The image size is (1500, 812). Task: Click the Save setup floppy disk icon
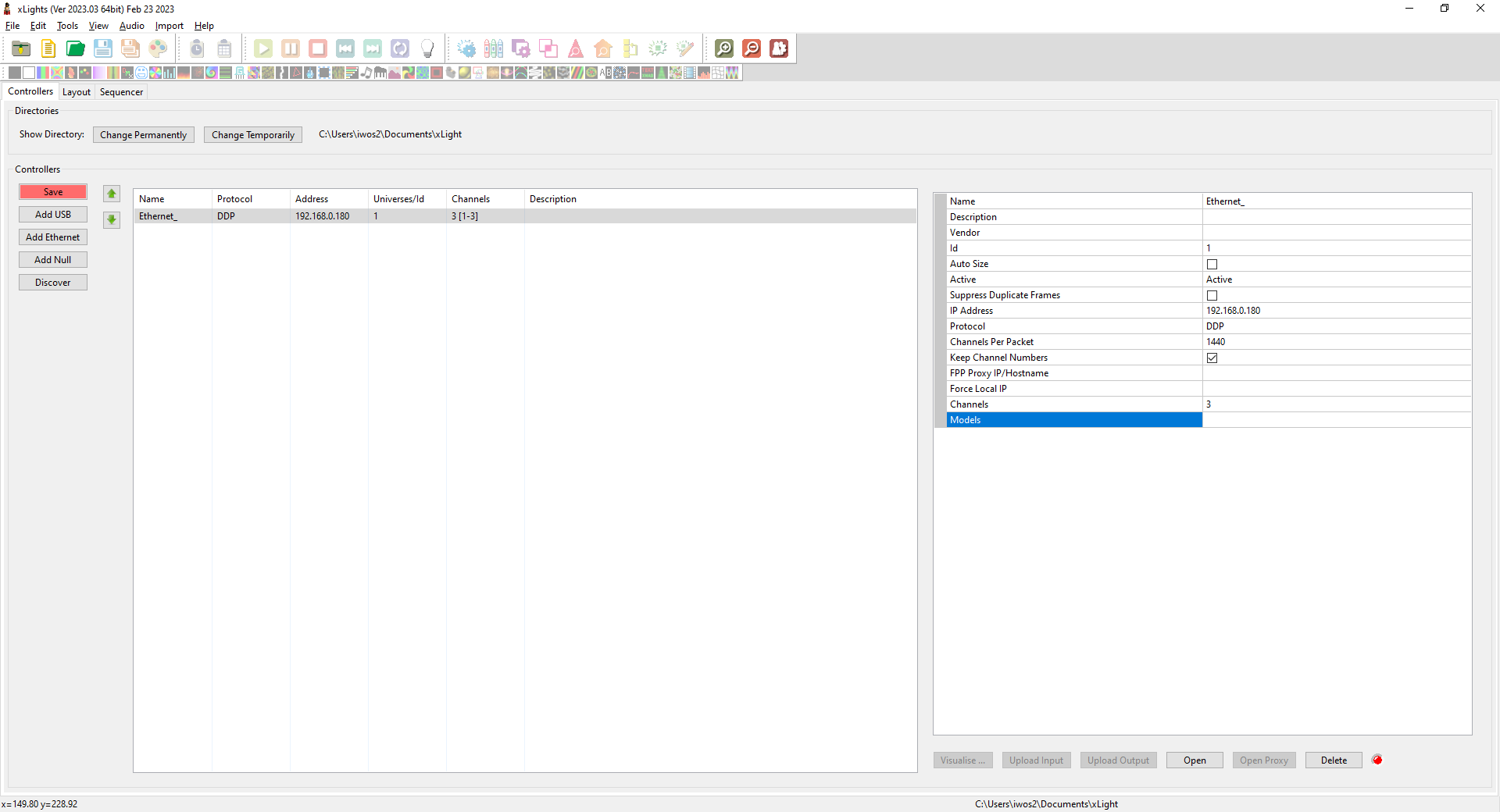tap(102, 48)
